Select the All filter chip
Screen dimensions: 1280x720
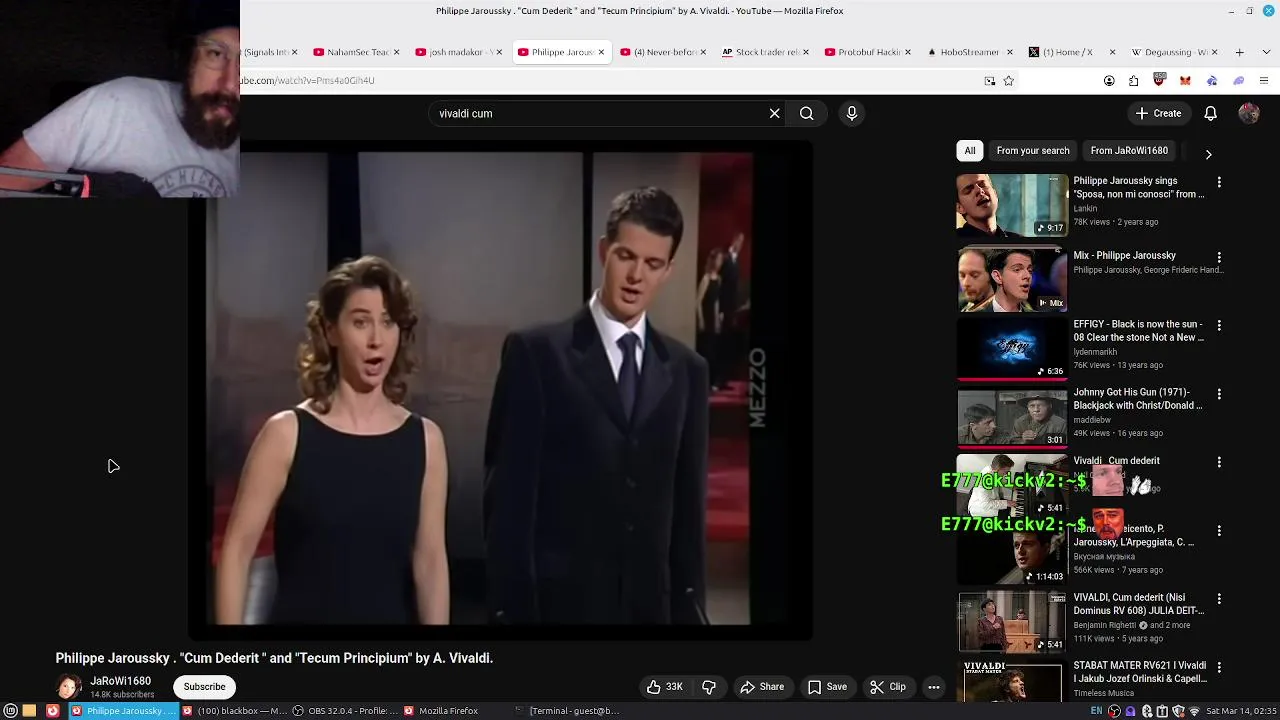click(969, 151)
